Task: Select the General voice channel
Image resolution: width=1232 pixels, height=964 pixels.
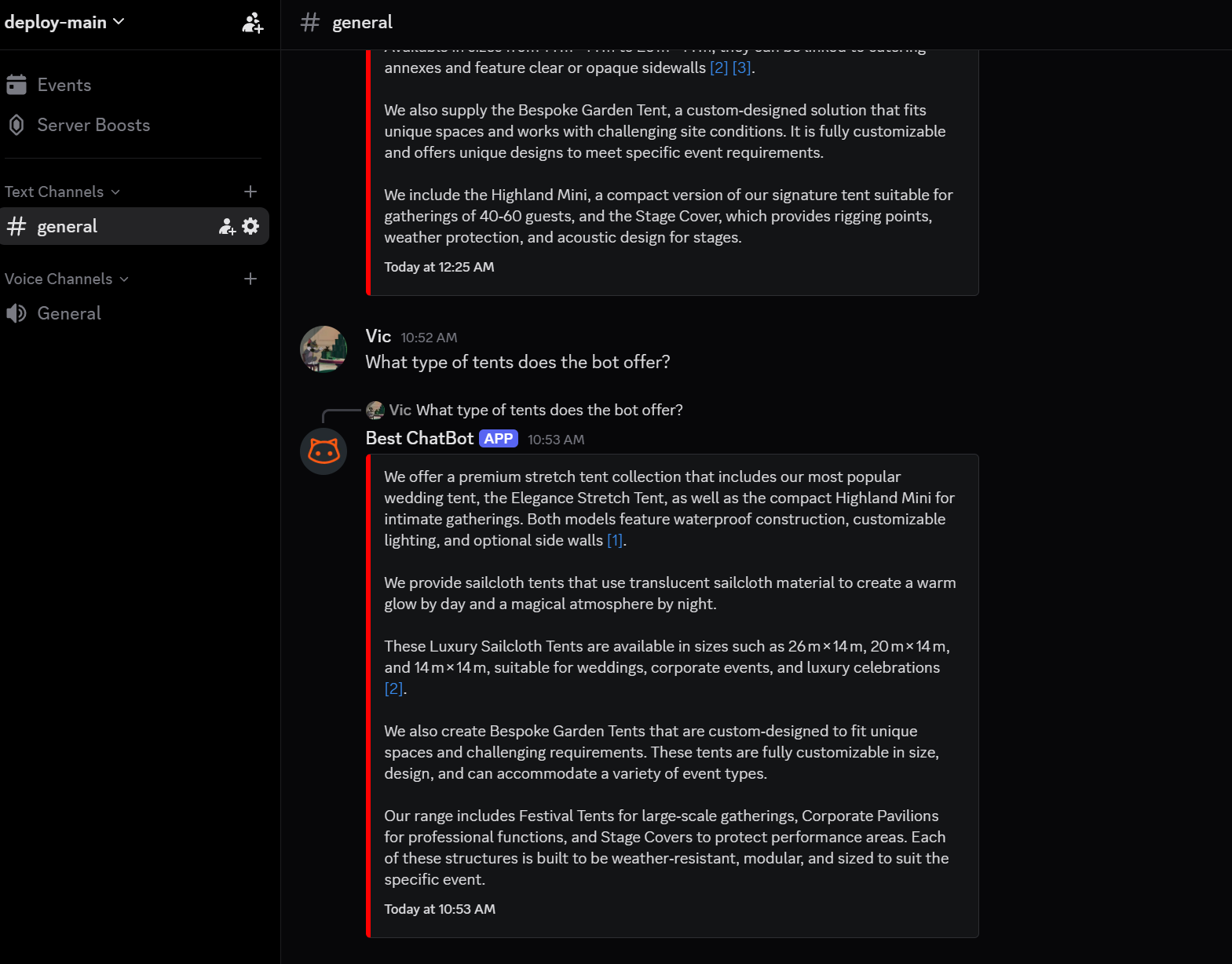Action: click(69, 312)
